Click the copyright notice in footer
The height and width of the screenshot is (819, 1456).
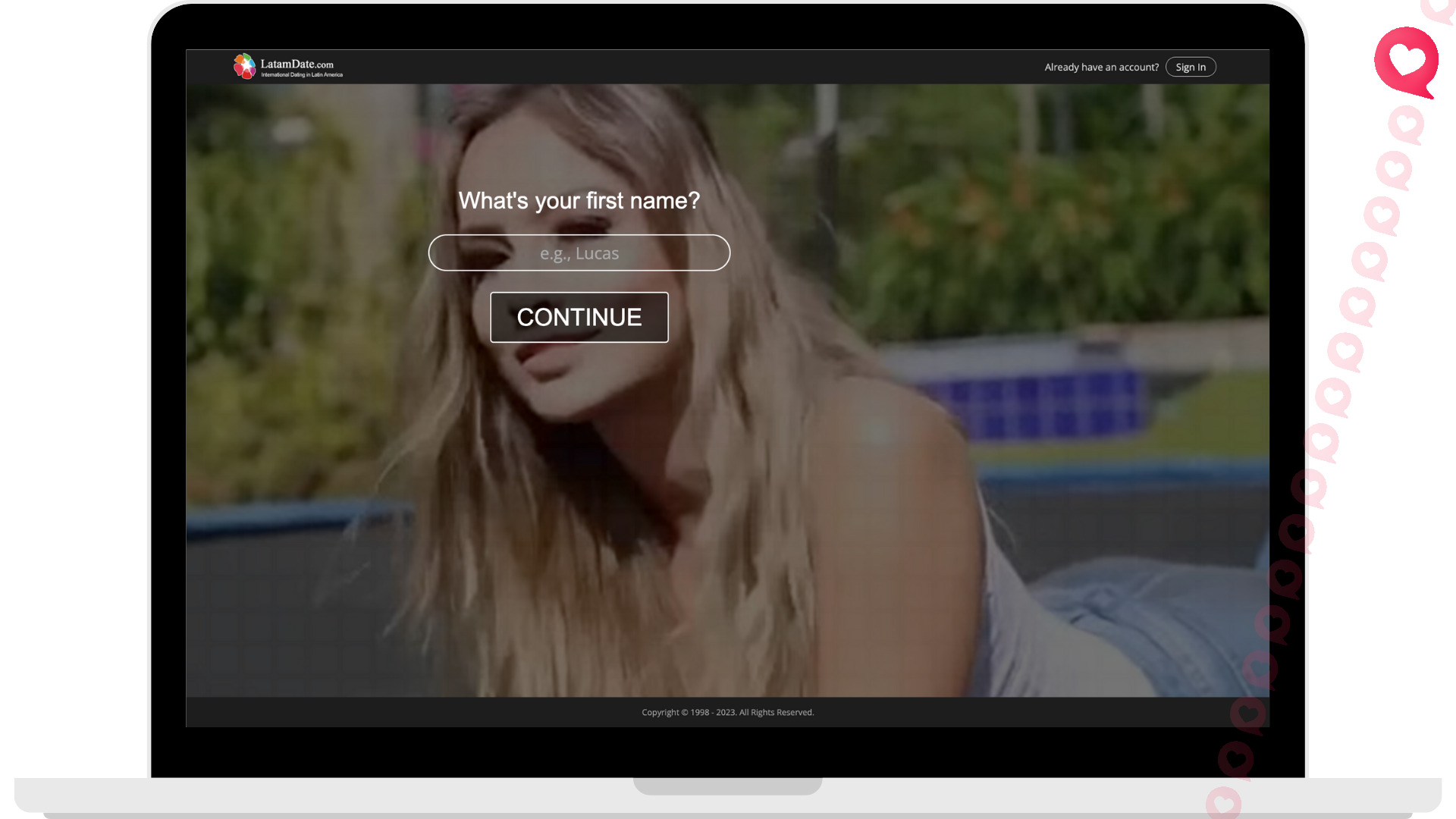click(x=727, y=712)
